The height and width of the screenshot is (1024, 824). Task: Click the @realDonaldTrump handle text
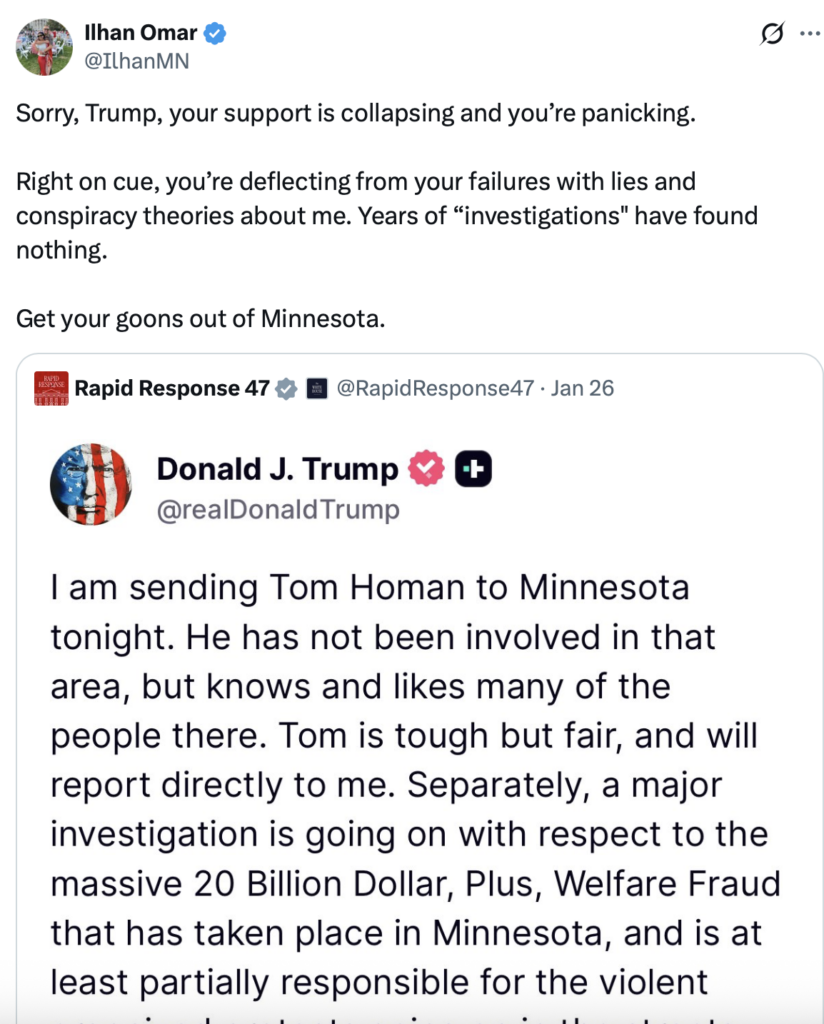(277, 510)
